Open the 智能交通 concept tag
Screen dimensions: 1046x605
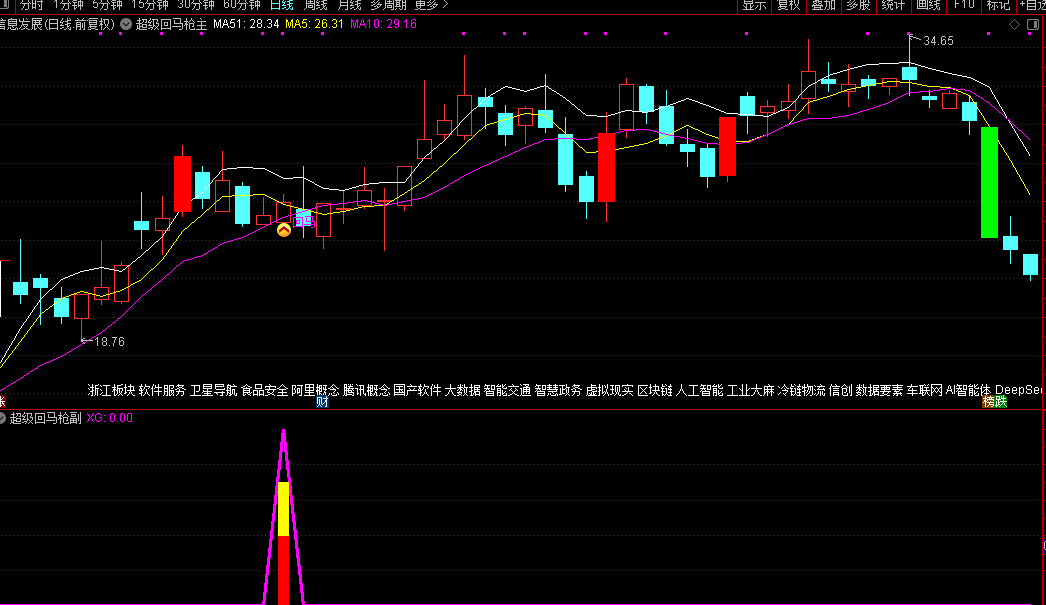[x=507, y=390]
